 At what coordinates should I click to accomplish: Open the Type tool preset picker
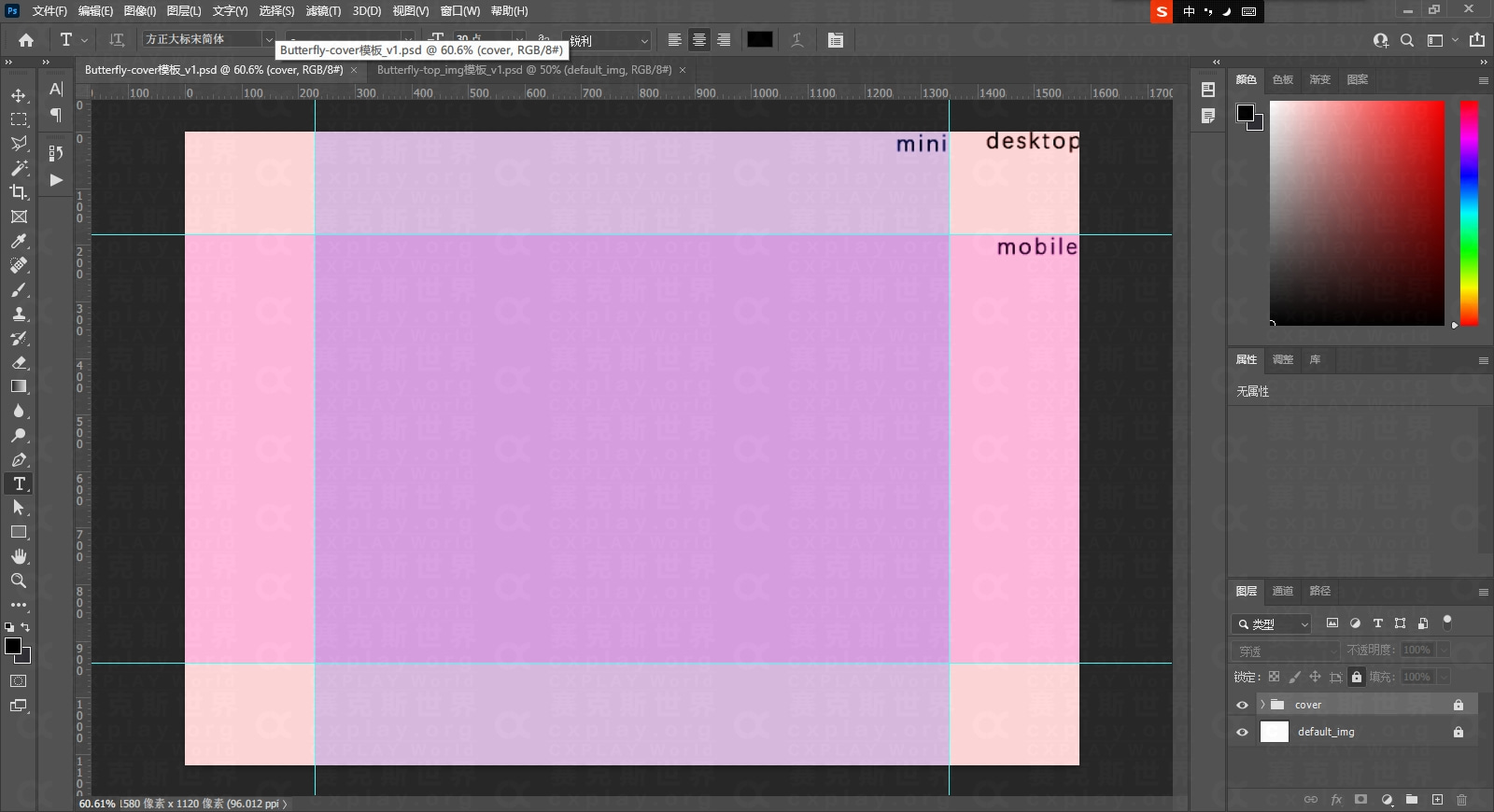click(73, 40)
